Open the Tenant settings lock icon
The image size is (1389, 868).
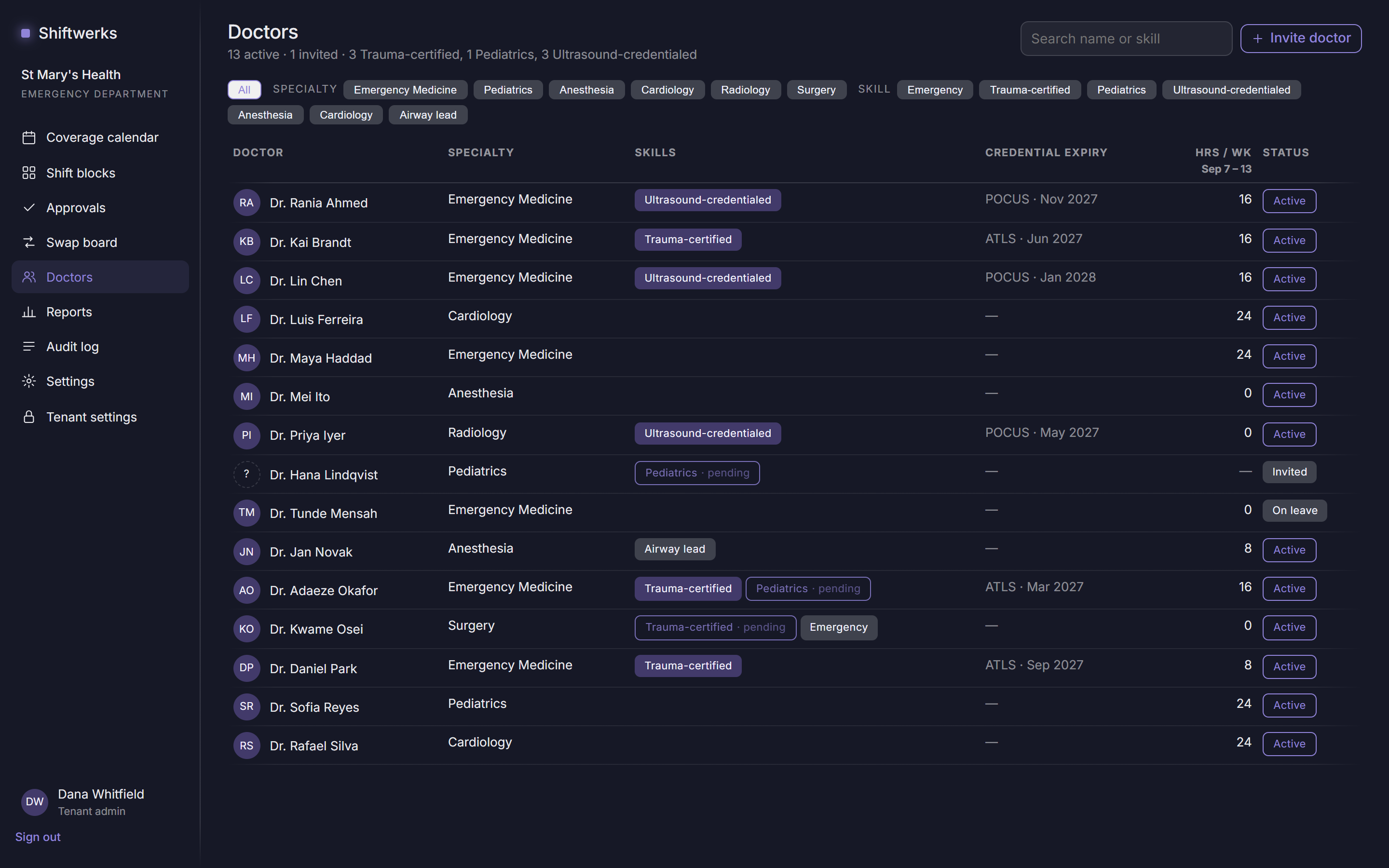click(x=29, y=417)
